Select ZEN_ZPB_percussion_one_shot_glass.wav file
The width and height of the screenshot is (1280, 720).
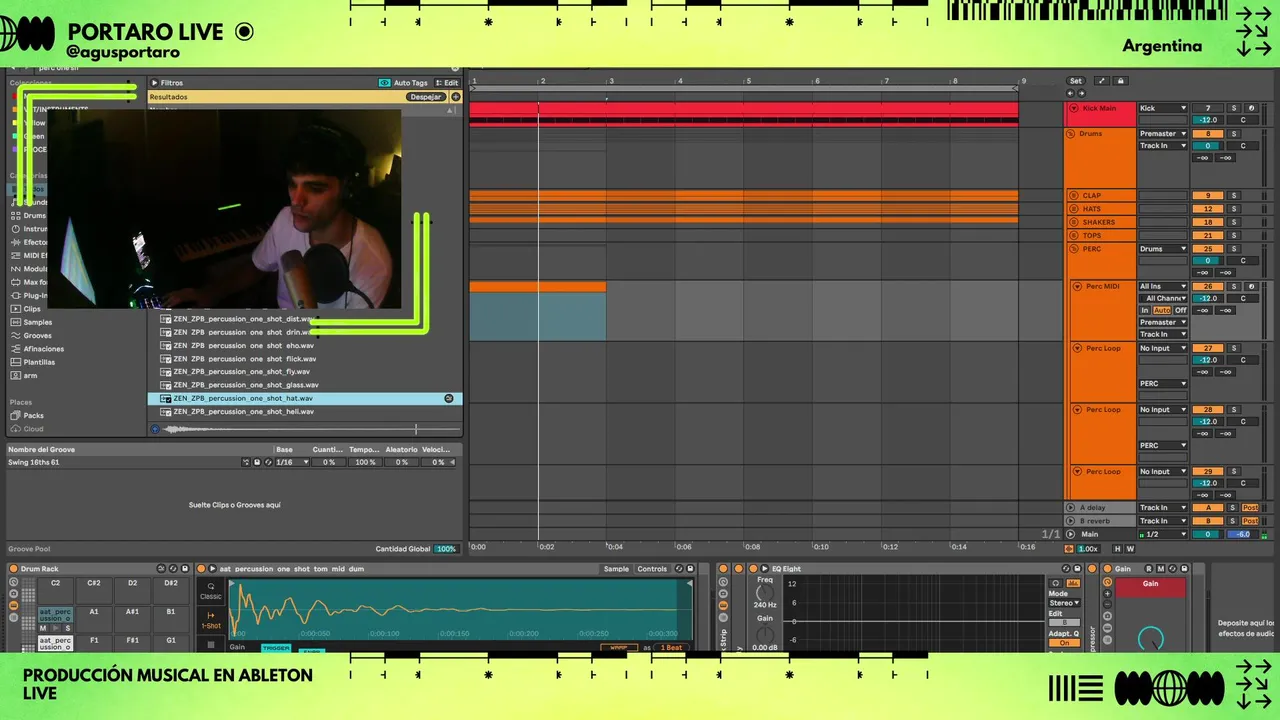tap(304, 385)
